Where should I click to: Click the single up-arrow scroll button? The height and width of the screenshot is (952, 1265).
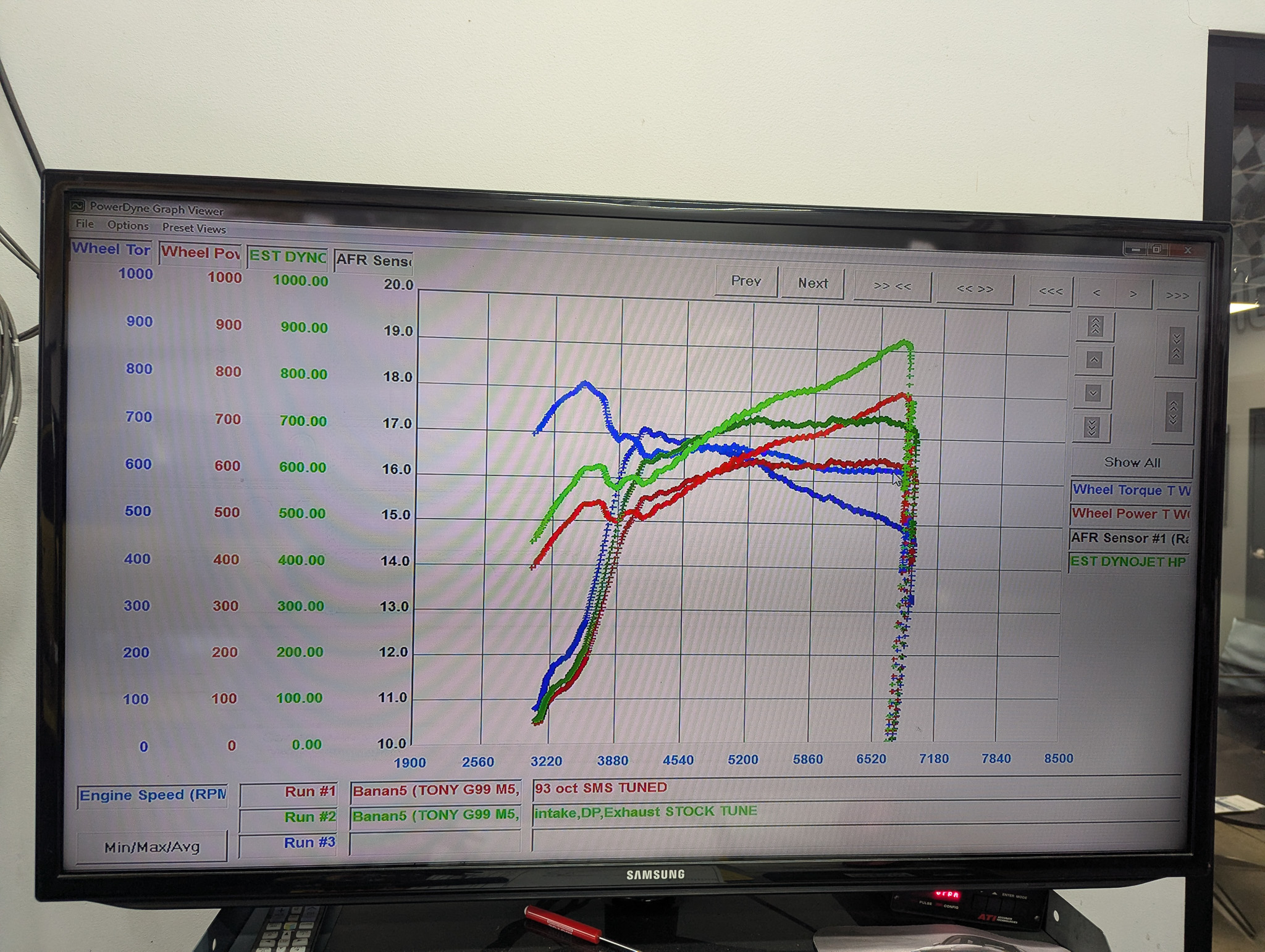click(1094, 360)
